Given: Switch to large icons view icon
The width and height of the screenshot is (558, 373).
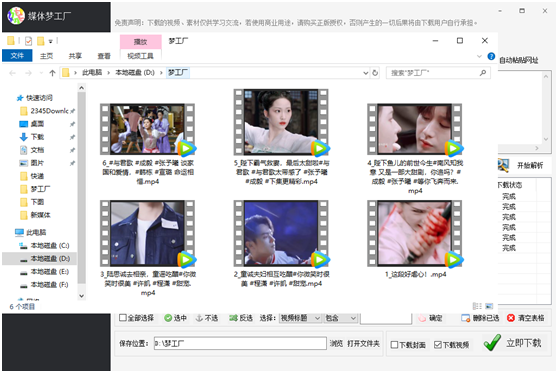Looking at the screenshot, I should tap(489, 306).
